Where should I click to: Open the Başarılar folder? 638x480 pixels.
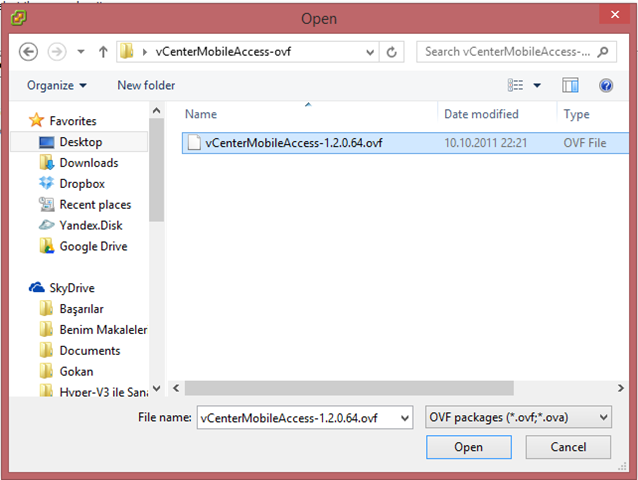tap(81, 309)
